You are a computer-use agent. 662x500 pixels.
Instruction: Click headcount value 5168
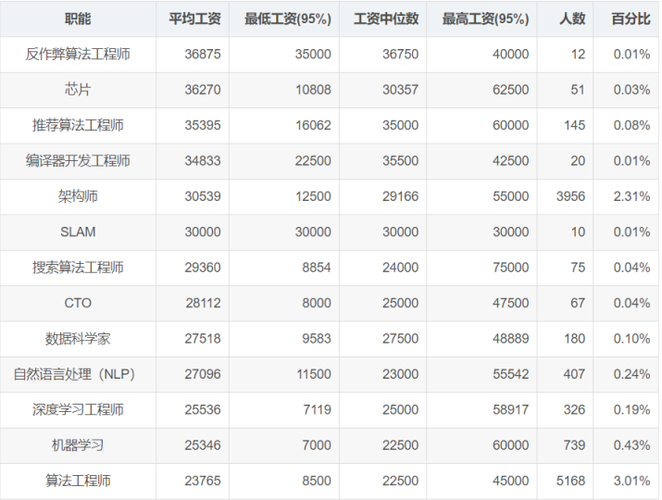571,481
